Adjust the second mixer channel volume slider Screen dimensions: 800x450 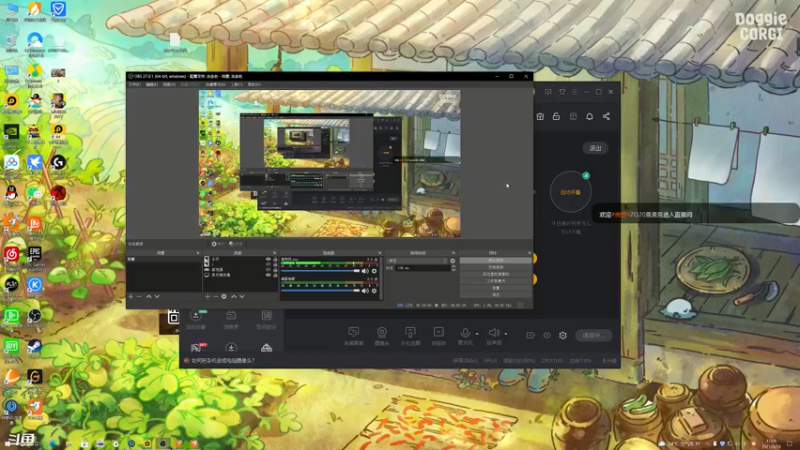click(320, 291)
